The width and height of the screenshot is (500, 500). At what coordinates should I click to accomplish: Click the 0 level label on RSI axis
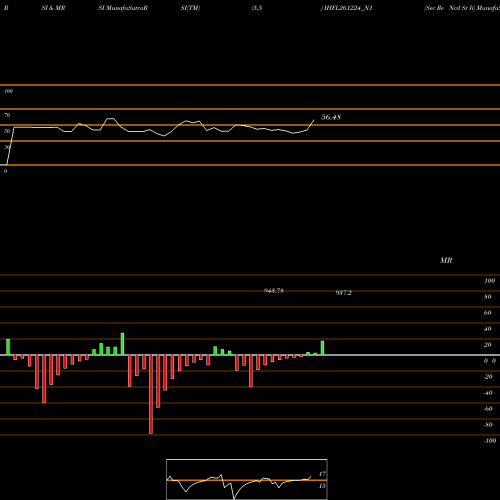point(5,171)
